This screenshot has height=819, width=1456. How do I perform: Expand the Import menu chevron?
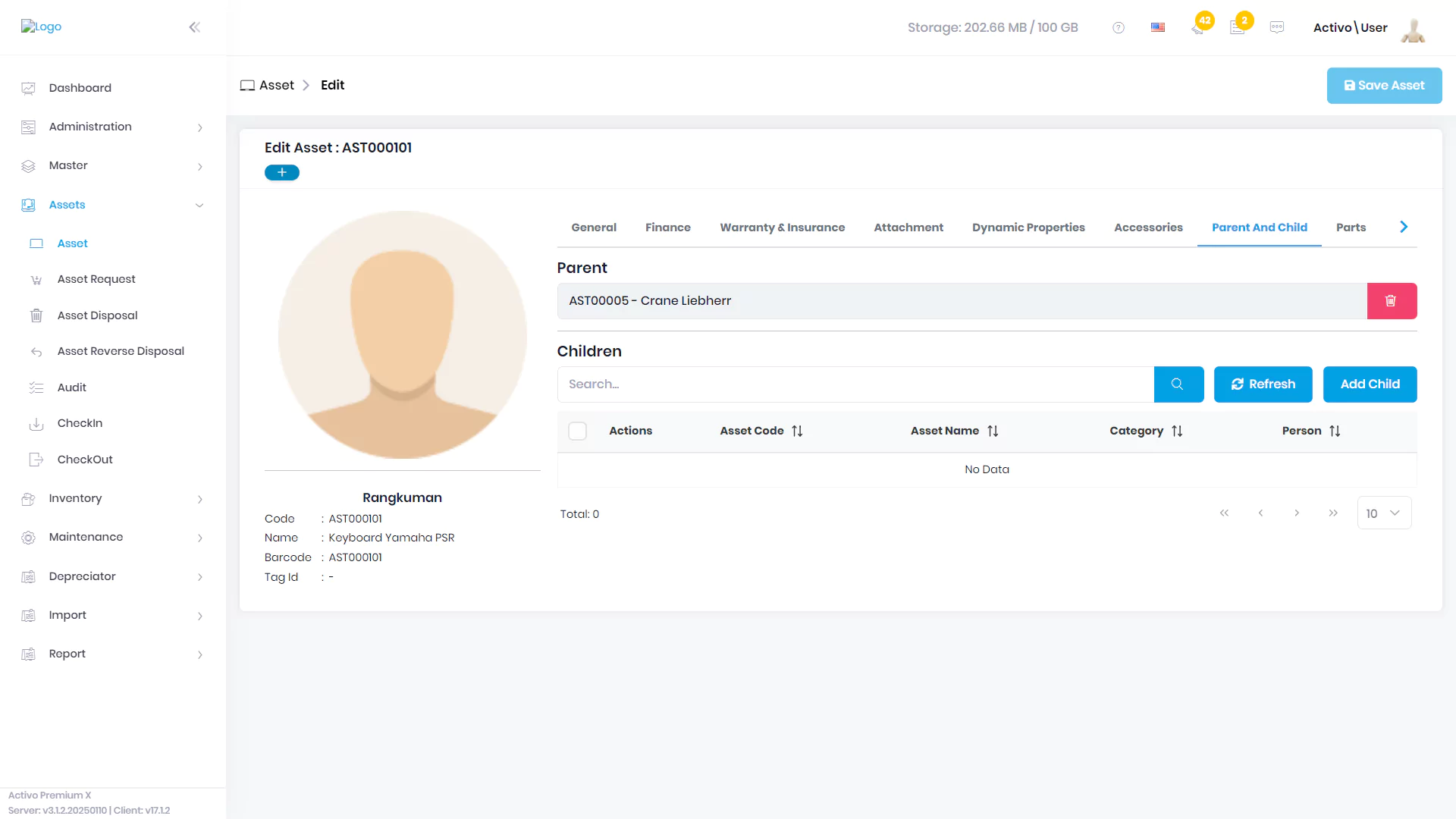coord(200,616)
